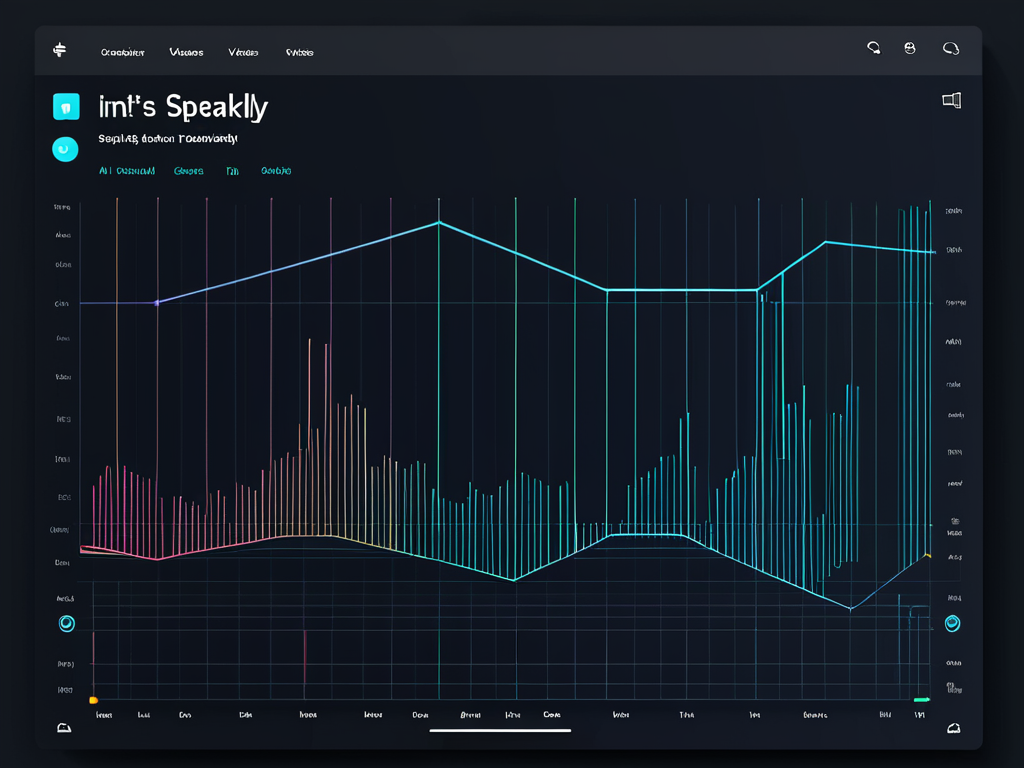Image resolution: width=1024 pixels, height=768 pixels.
Task: Click the app logo icon in top-left
Action: pyautogui.click(x=58, y=50)
